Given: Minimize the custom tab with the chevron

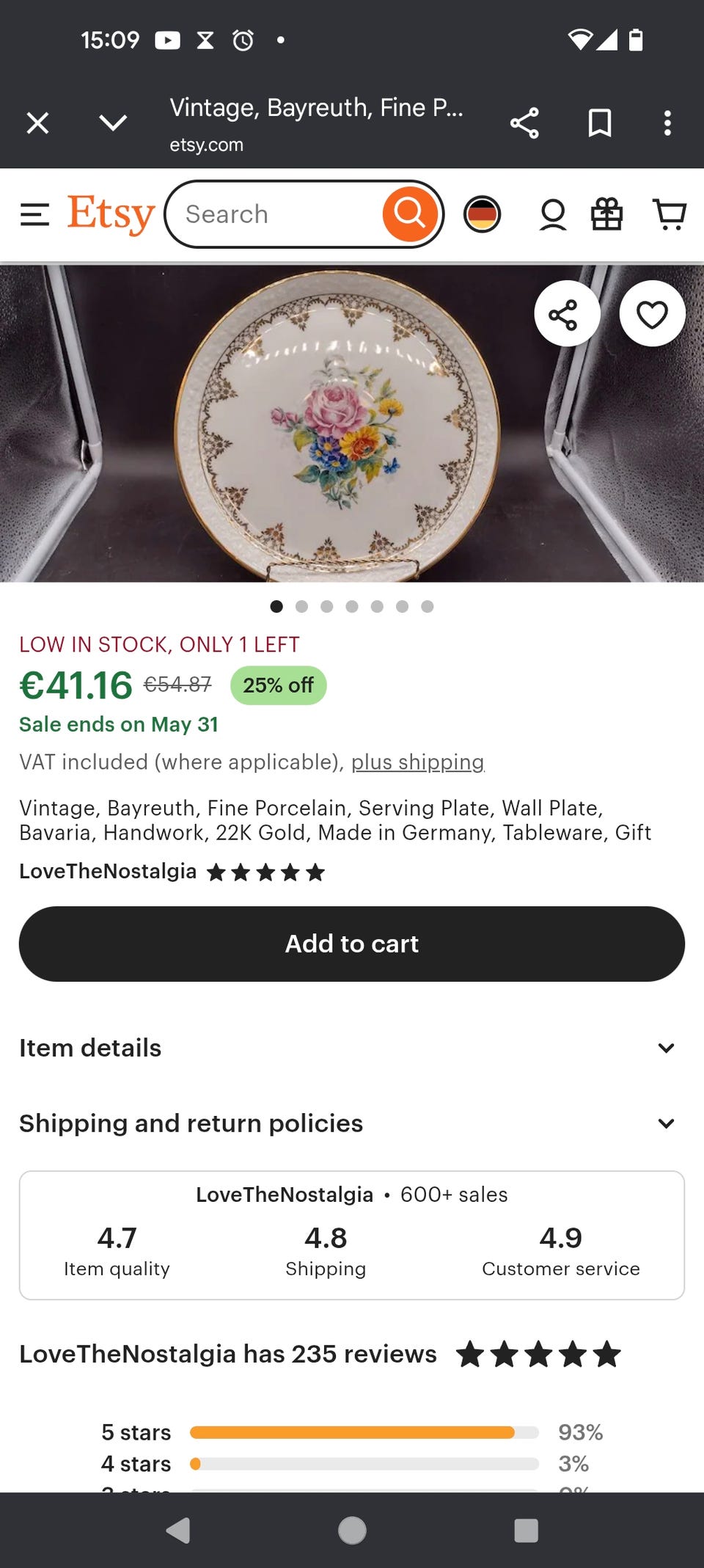Looking at the screenshot, I should tap(113, 123).
